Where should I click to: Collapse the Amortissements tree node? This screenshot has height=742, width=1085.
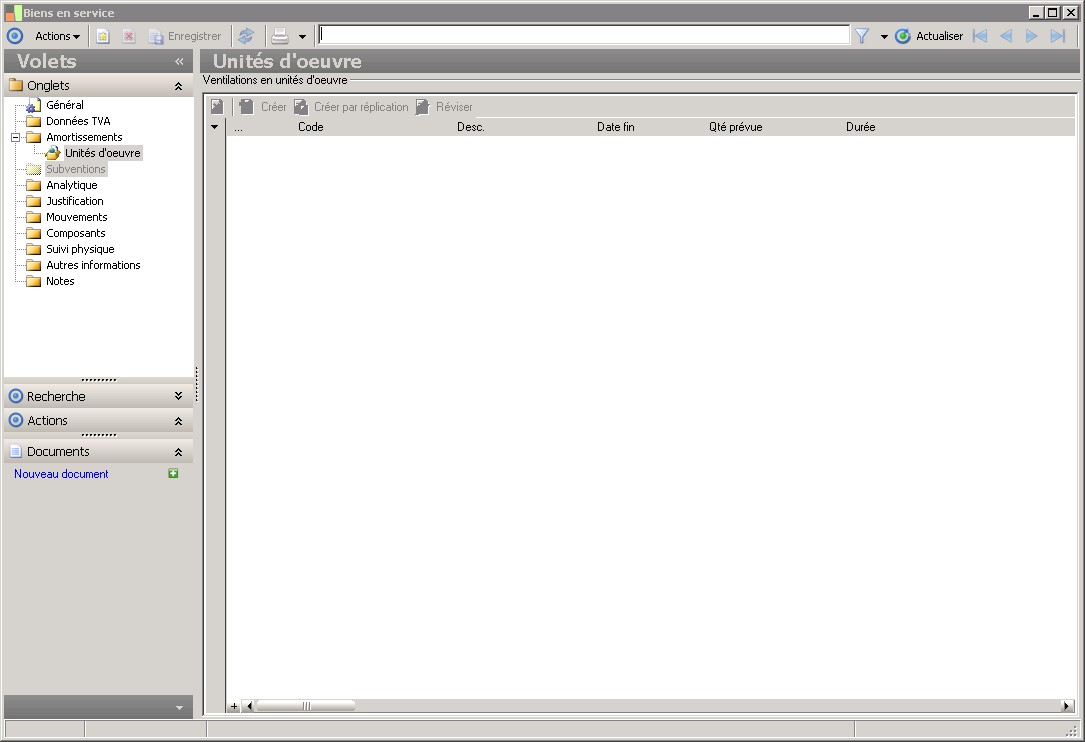coord(15,137)
